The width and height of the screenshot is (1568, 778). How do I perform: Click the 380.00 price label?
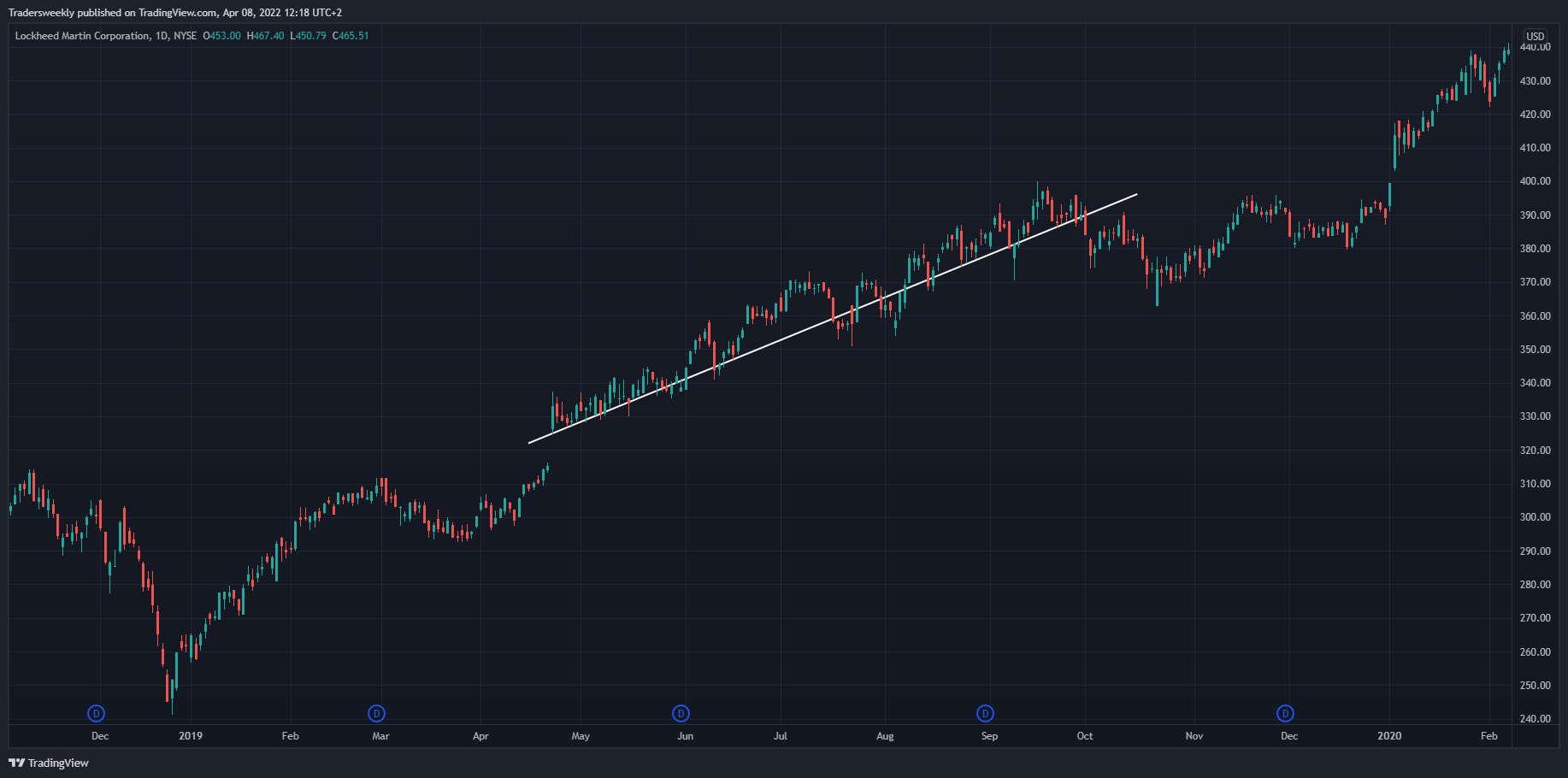click(x=1536, y=249)
